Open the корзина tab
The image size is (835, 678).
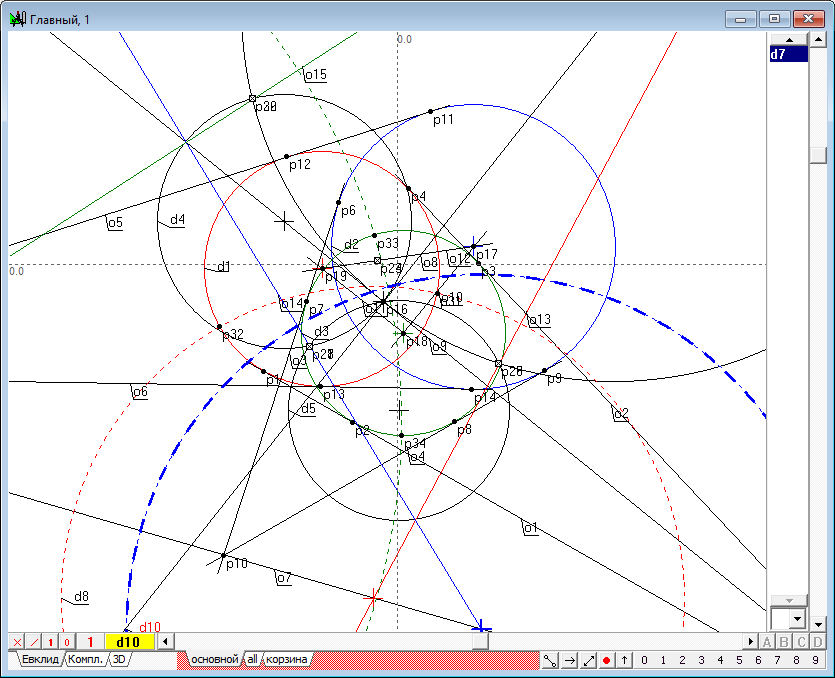pos(286,659)
